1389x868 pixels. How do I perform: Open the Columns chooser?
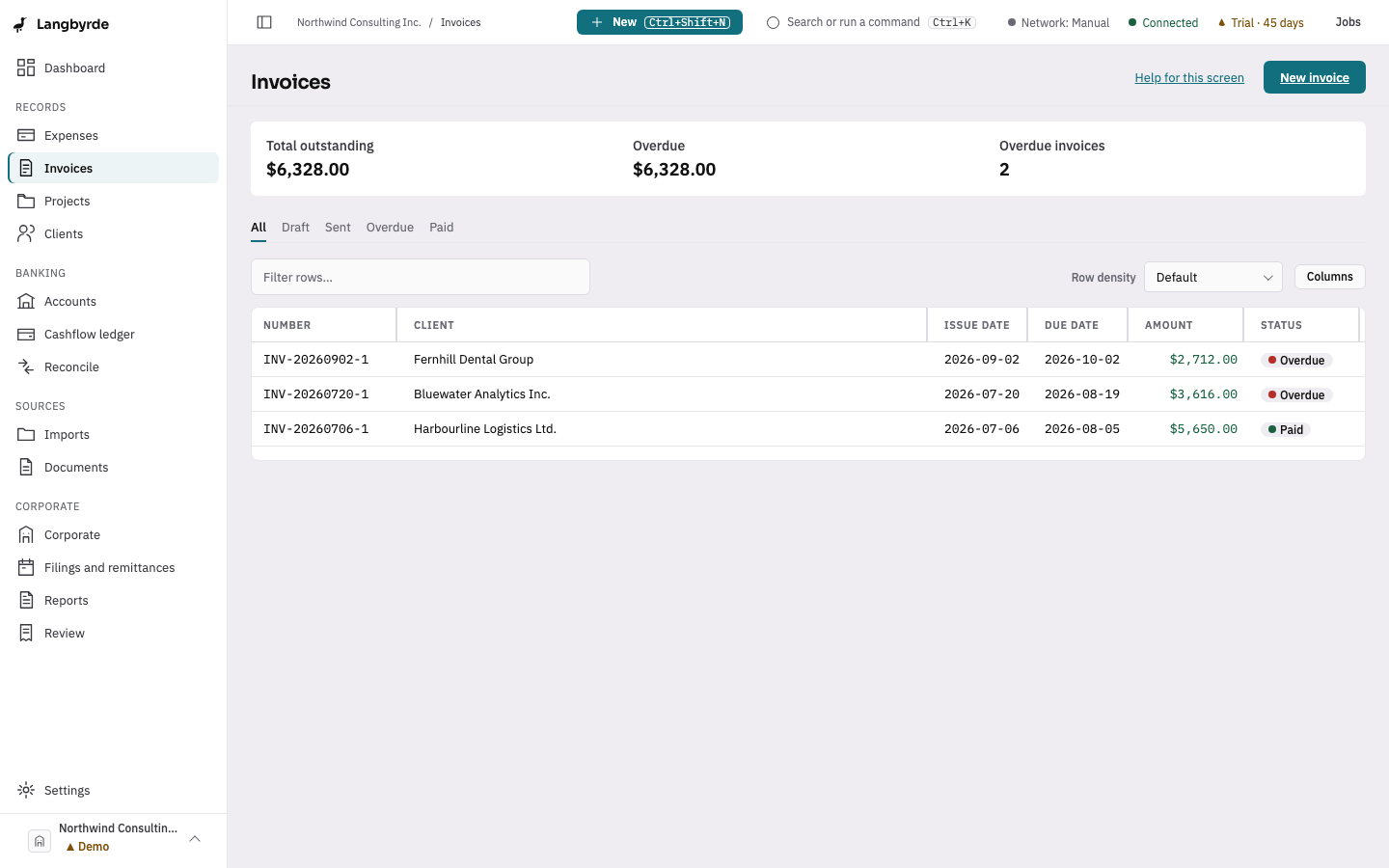[1329, 277]
